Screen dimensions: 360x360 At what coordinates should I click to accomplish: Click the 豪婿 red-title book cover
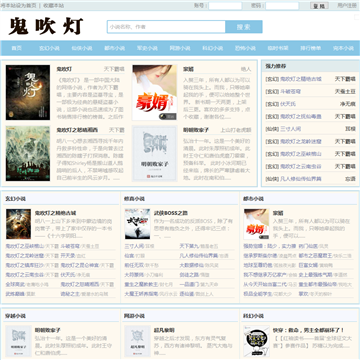(x=154, y=92)
